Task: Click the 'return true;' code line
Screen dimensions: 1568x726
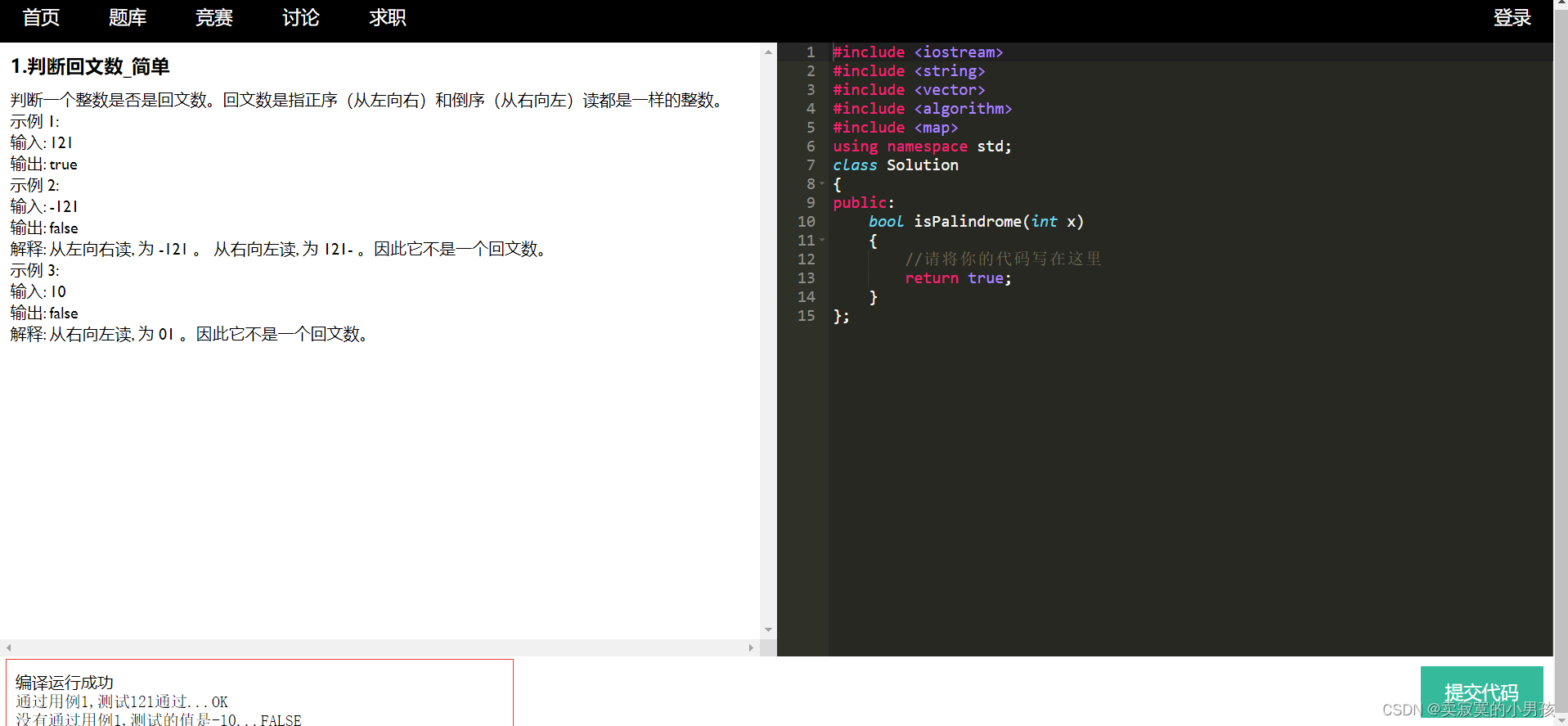Action: pos(958,278)
